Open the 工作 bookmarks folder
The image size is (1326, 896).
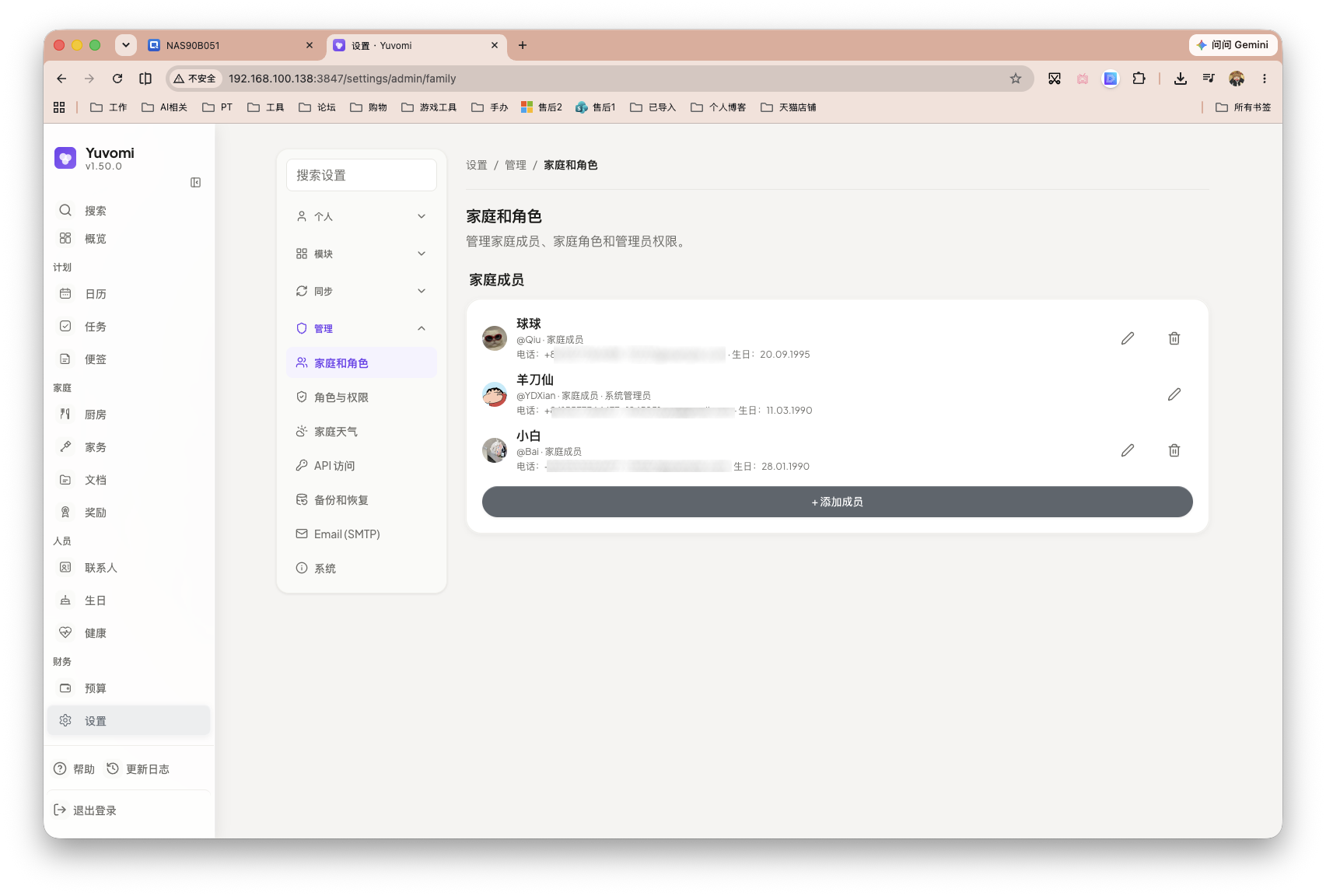pos(109,107)
